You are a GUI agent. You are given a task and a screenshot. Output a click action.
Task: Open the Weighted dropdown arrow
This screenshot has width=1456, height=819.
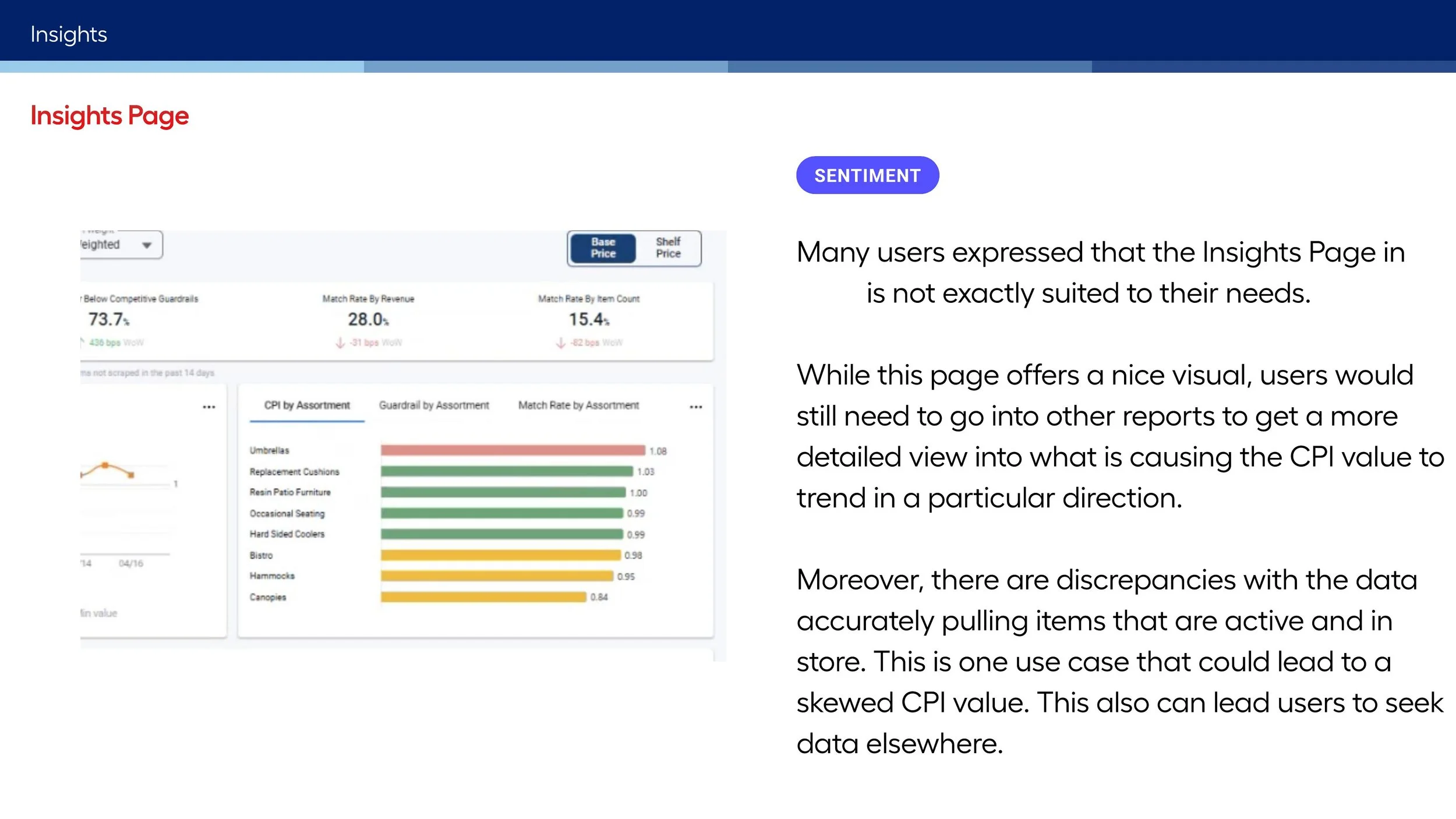[147, 245]
